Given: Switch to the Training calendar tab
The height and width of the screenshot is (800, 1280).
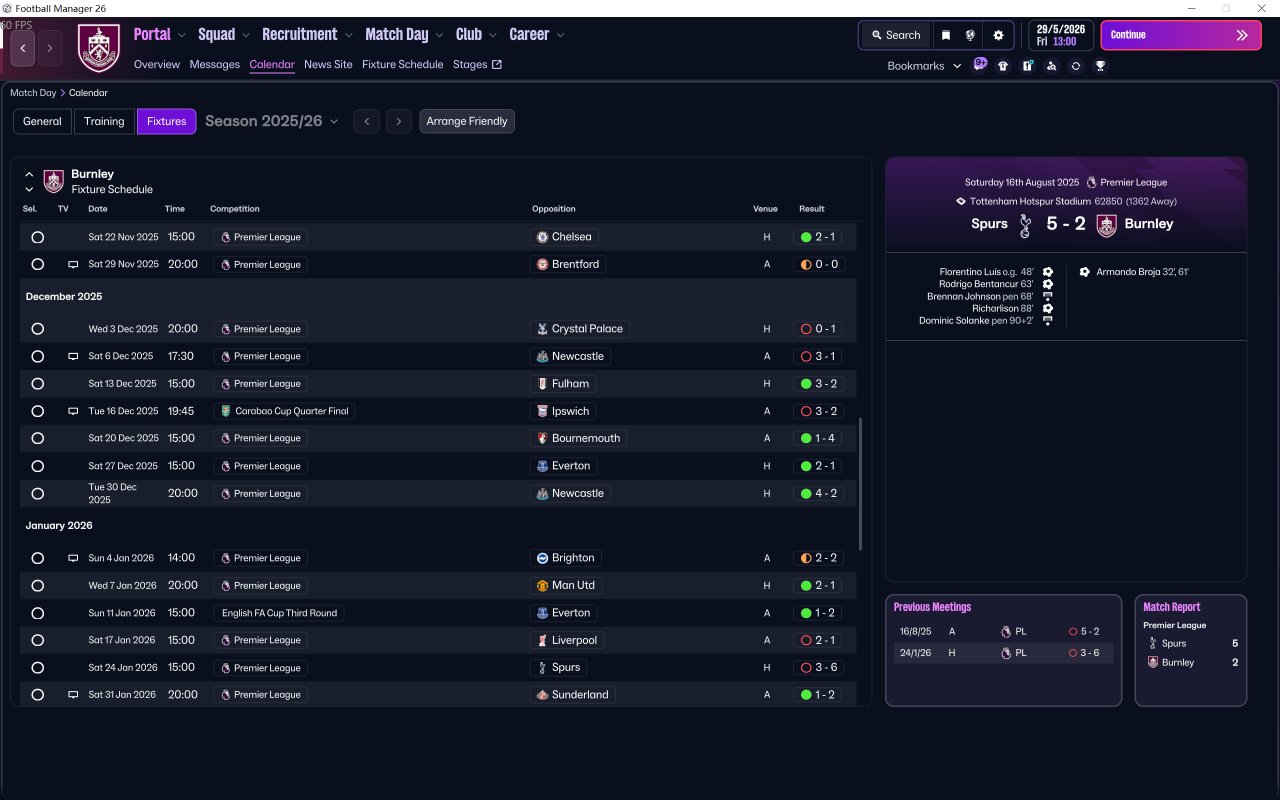Looking at the screenshot, I should [x=104, y=121].
